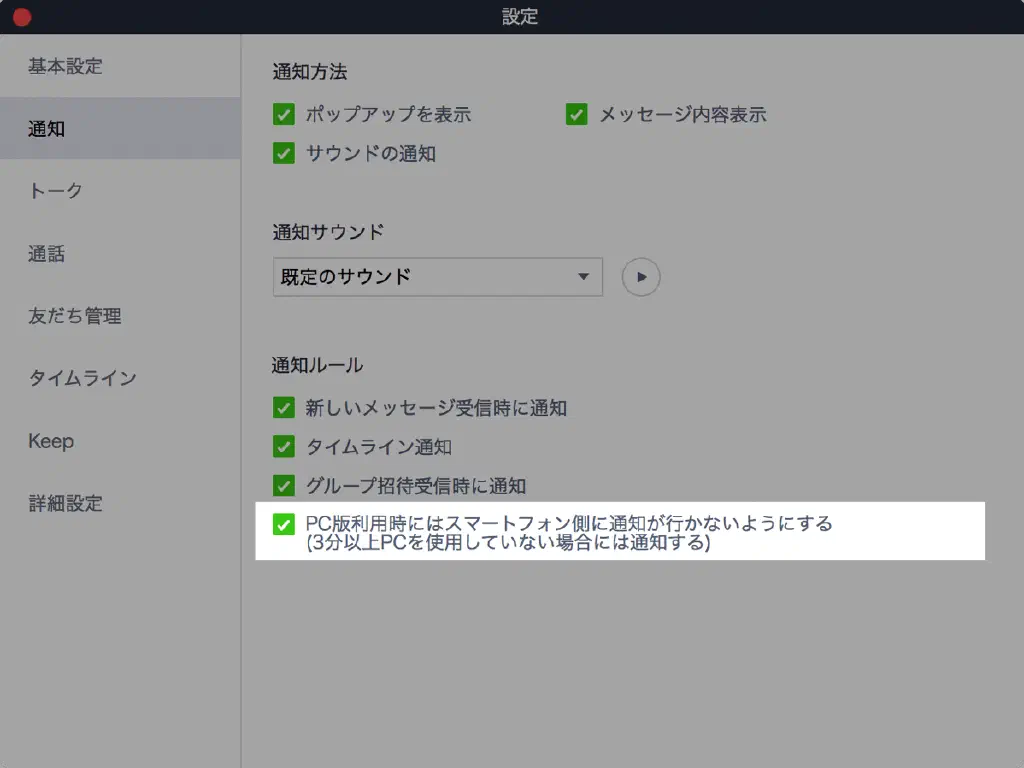The image size is (1024, 768).
Task: Disable サウンドの通知 checkbox
Action: tap(284, 153)
